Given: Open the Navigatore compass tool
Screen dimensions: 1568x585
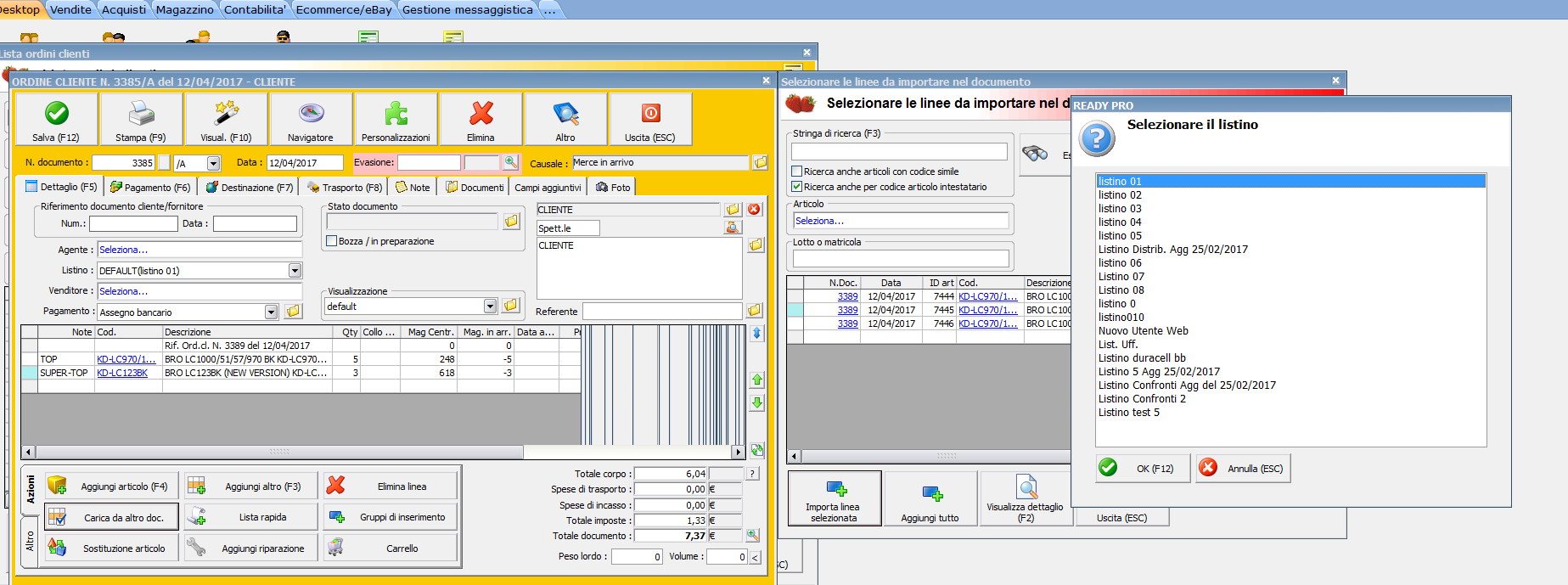Looking at the screenshot, I should tap(311, 114).
